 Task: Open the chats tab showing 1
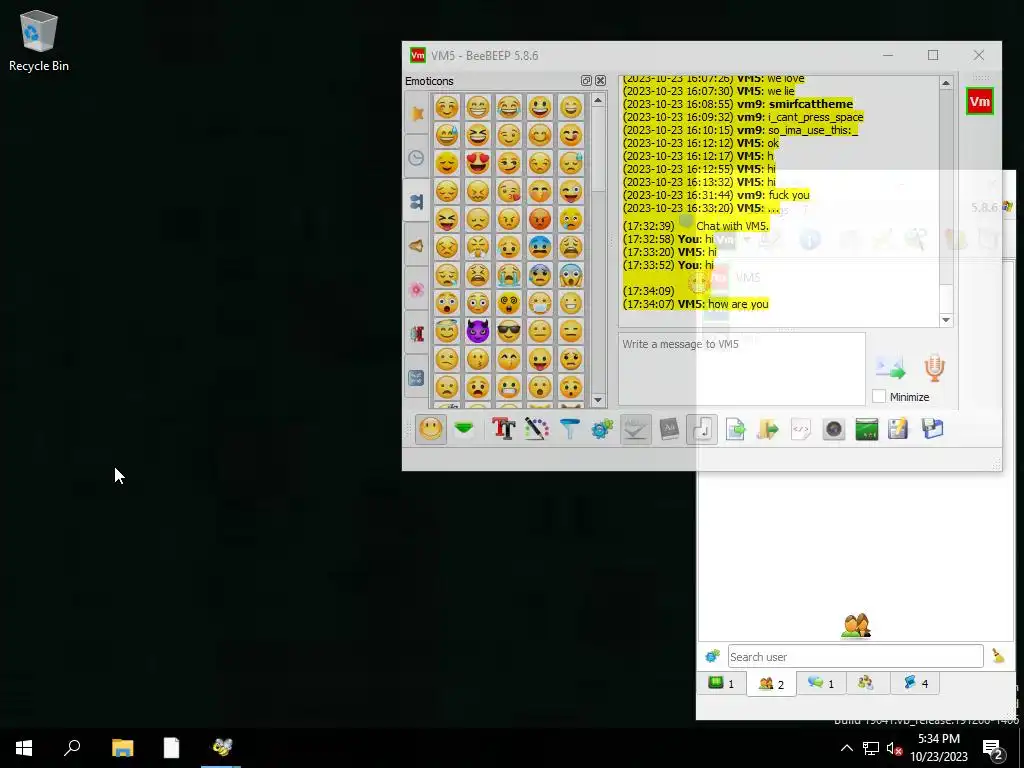click(x=821, y=683)
